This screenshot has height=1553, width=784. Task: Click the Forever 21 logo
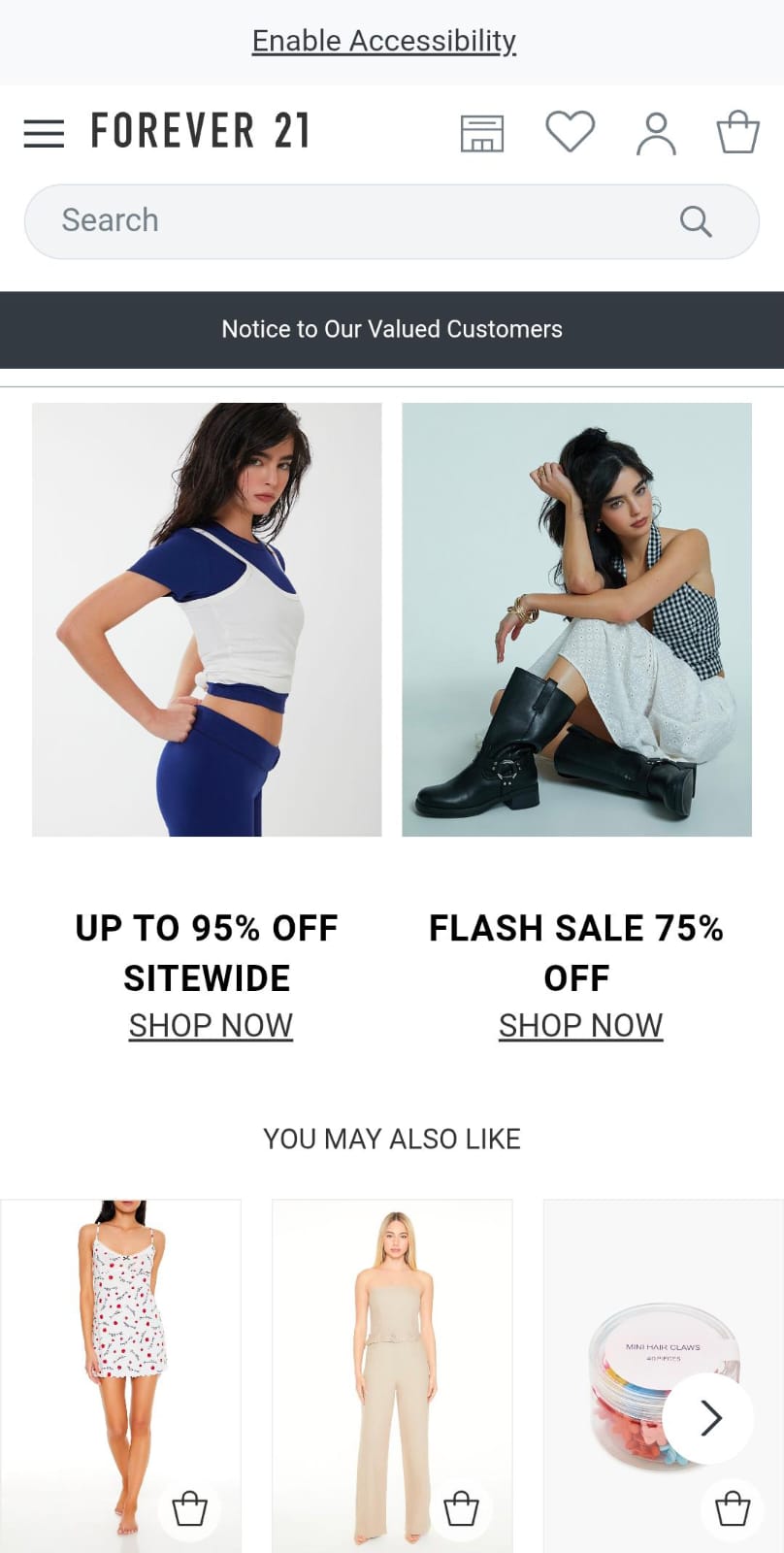[200, 131]
